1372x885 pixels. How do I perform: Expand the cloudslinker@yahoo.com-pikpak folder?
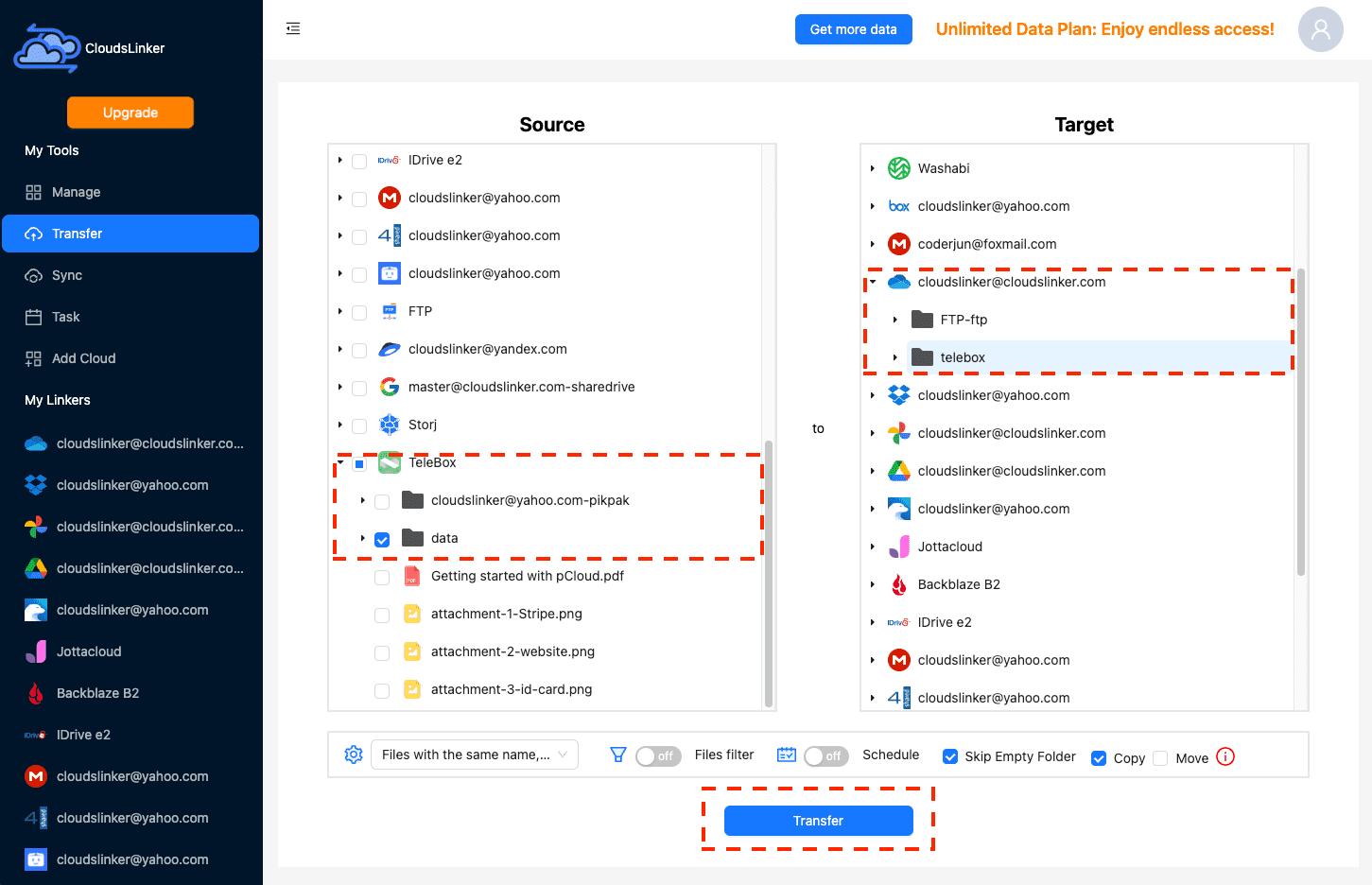coord(363,500)
